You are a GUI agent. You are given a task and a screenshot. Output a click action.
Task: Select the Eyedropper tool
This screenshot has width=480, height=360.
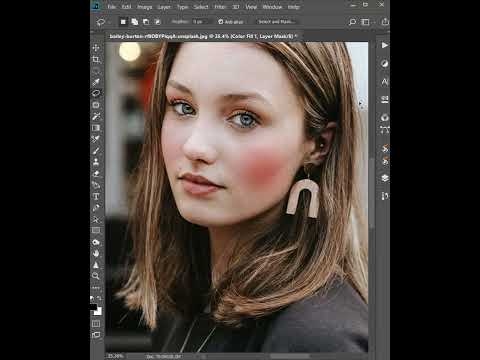96,82
